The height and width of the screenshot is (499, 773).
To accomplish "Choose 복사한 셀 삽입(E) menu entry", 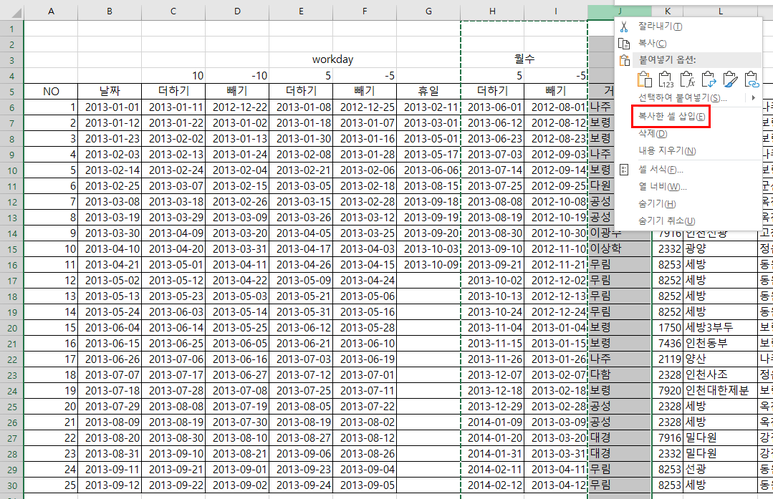I will pos(671,116).
